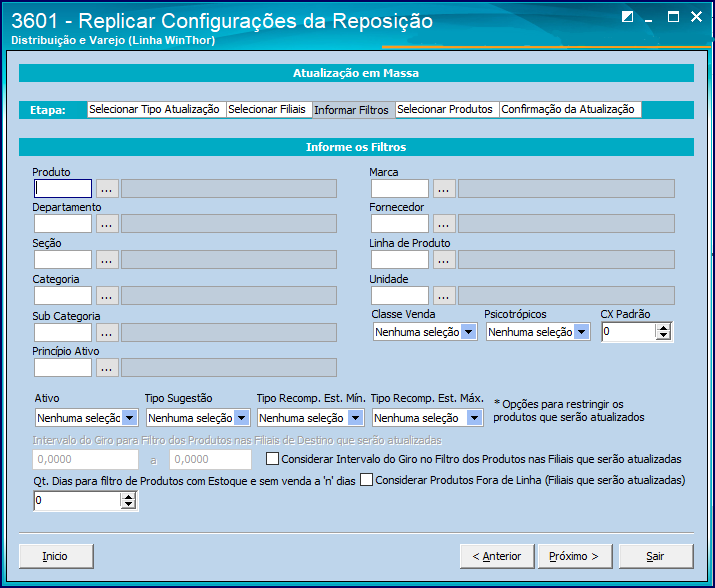Click the window style icon in the title bar

[627, 17]
